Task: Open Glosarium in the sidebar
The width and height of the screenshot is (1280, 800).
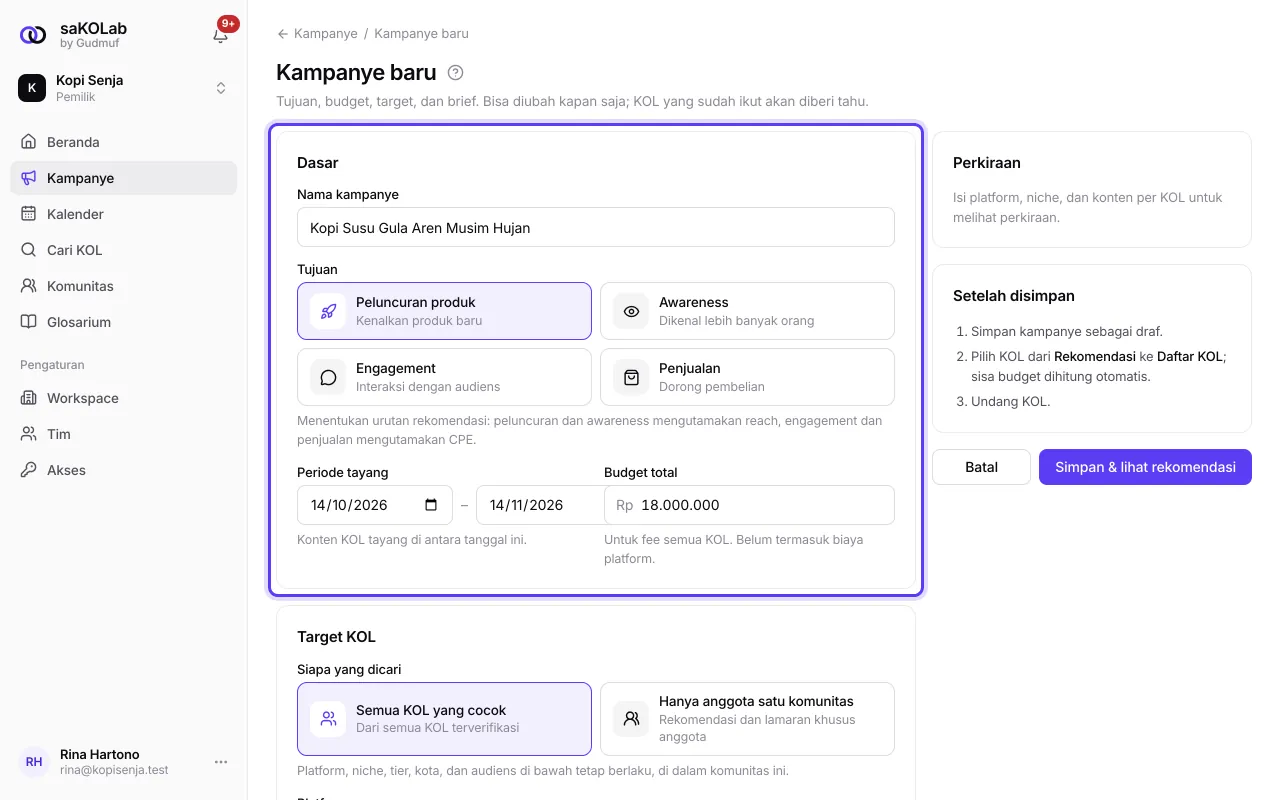Action: 124,322
